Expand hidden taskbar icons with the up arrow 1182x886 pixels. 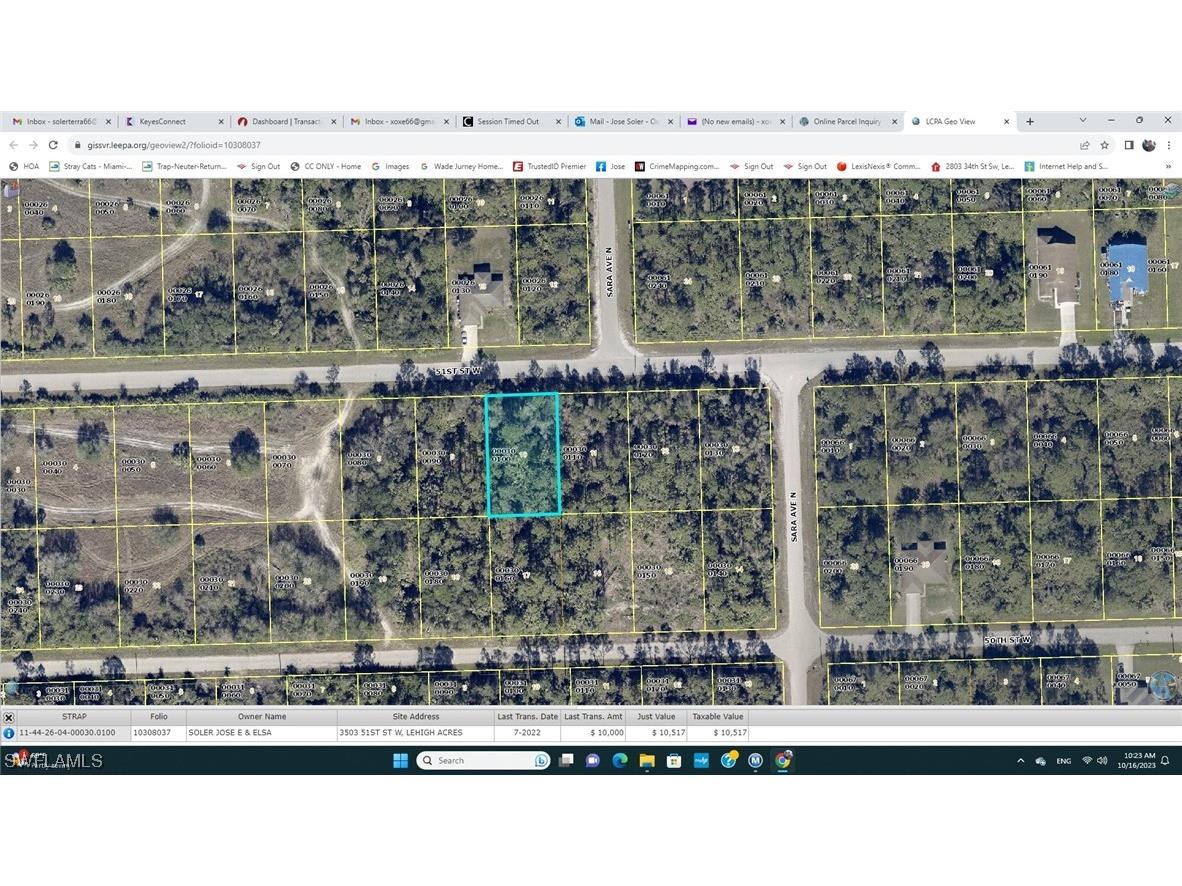point(1022,760)
